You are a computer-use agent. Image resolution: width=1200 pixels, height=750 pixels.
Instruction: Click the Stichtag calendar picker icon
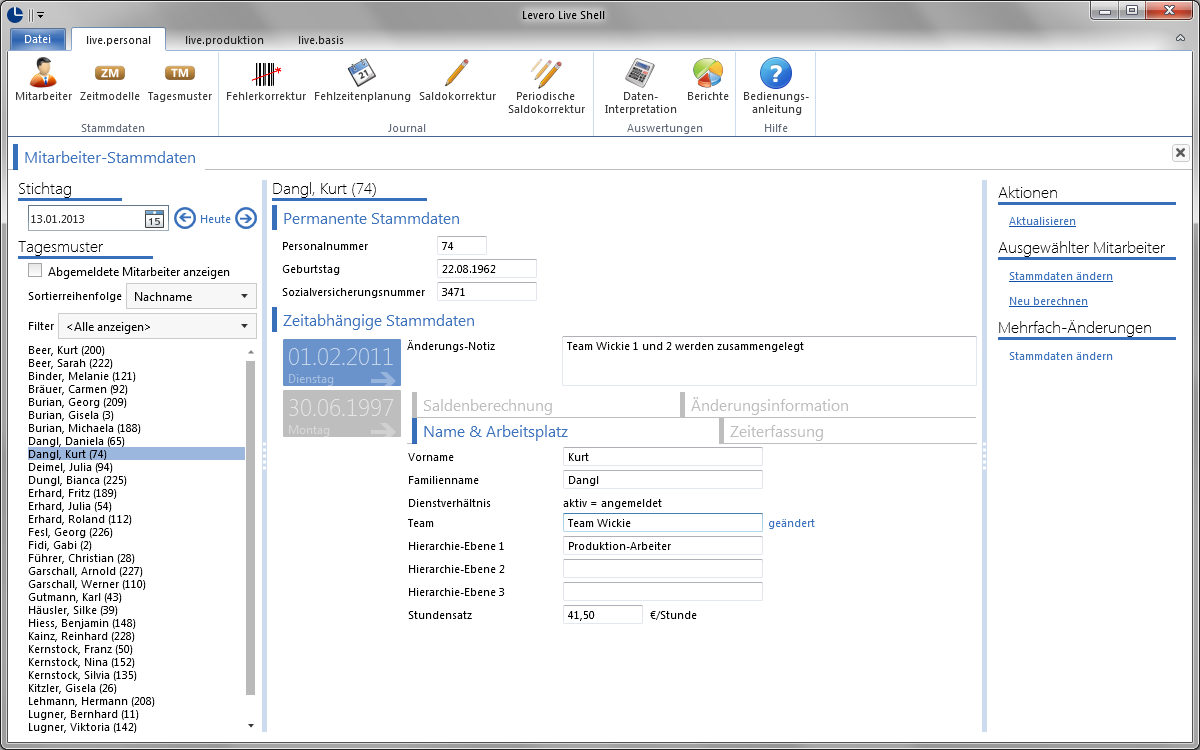pos(154,219)
